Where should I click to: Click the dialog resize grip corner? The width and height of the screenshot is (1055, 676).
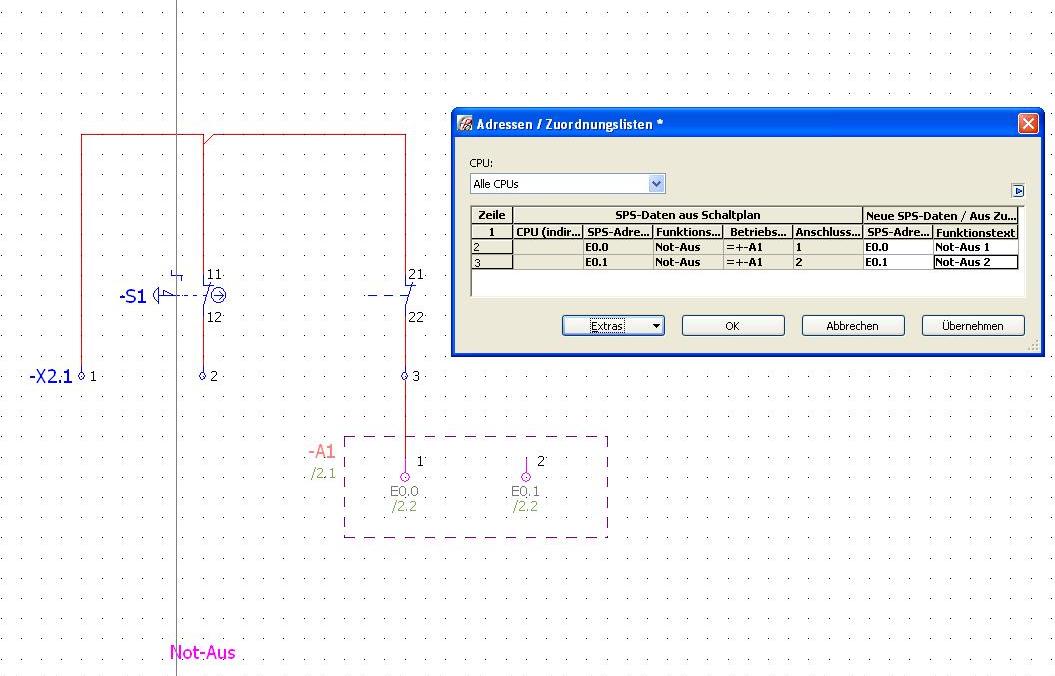(x=1033, y=346)
